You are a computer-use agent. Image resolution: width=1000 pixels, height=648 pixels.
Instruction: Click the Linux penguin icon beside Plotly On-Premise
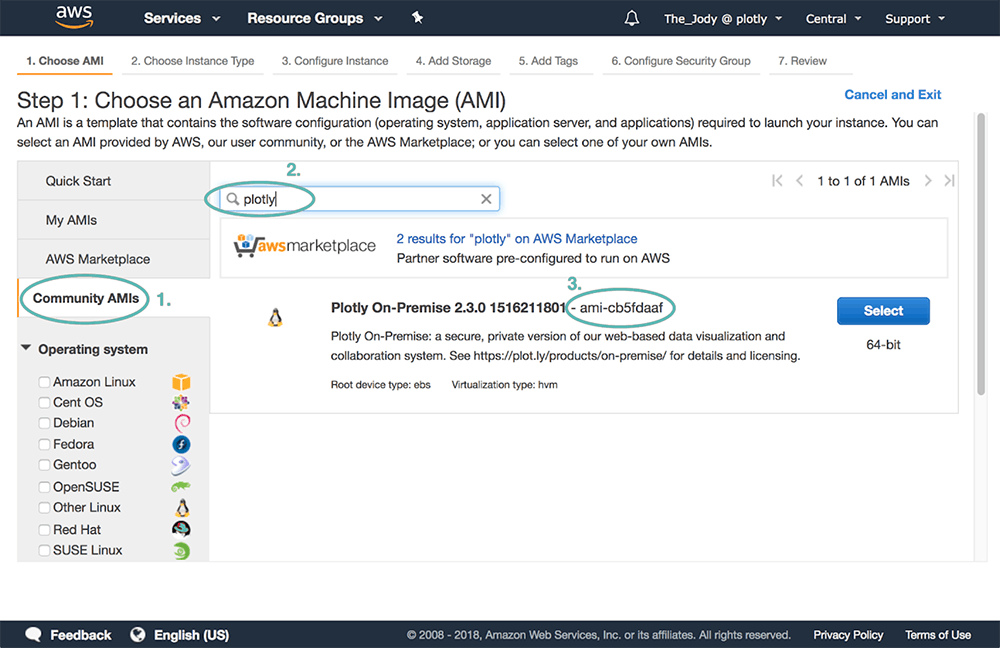point(275,317)
